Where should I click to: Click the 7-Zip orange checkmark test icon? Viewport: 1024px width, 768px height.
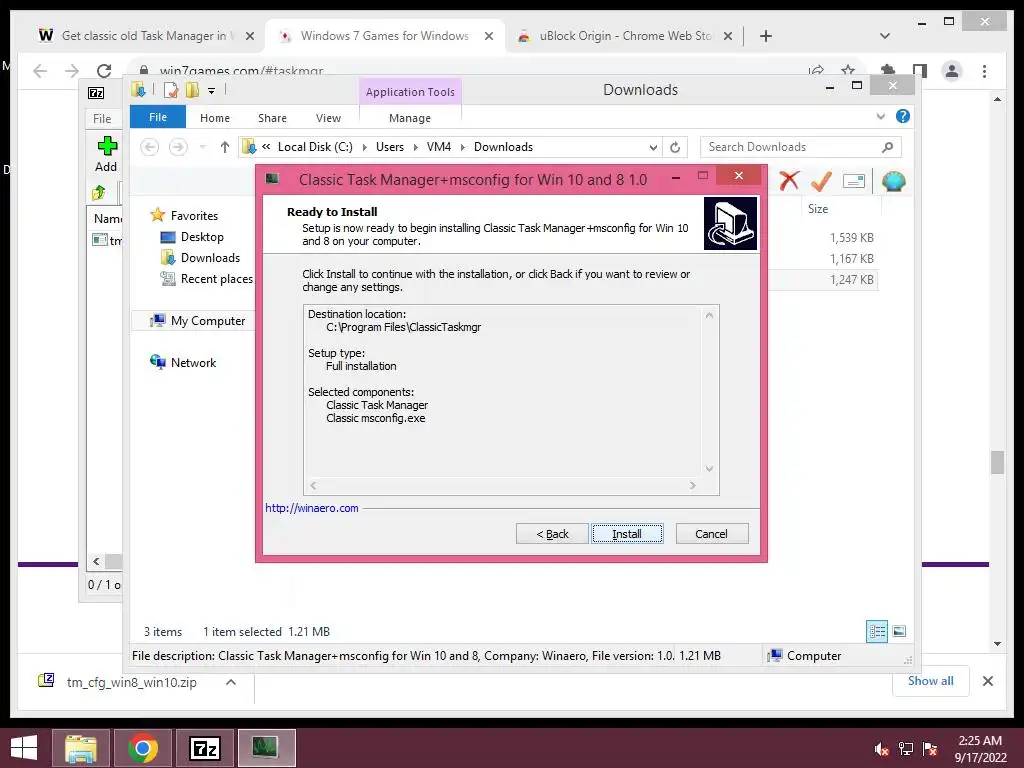coord(821,181)
